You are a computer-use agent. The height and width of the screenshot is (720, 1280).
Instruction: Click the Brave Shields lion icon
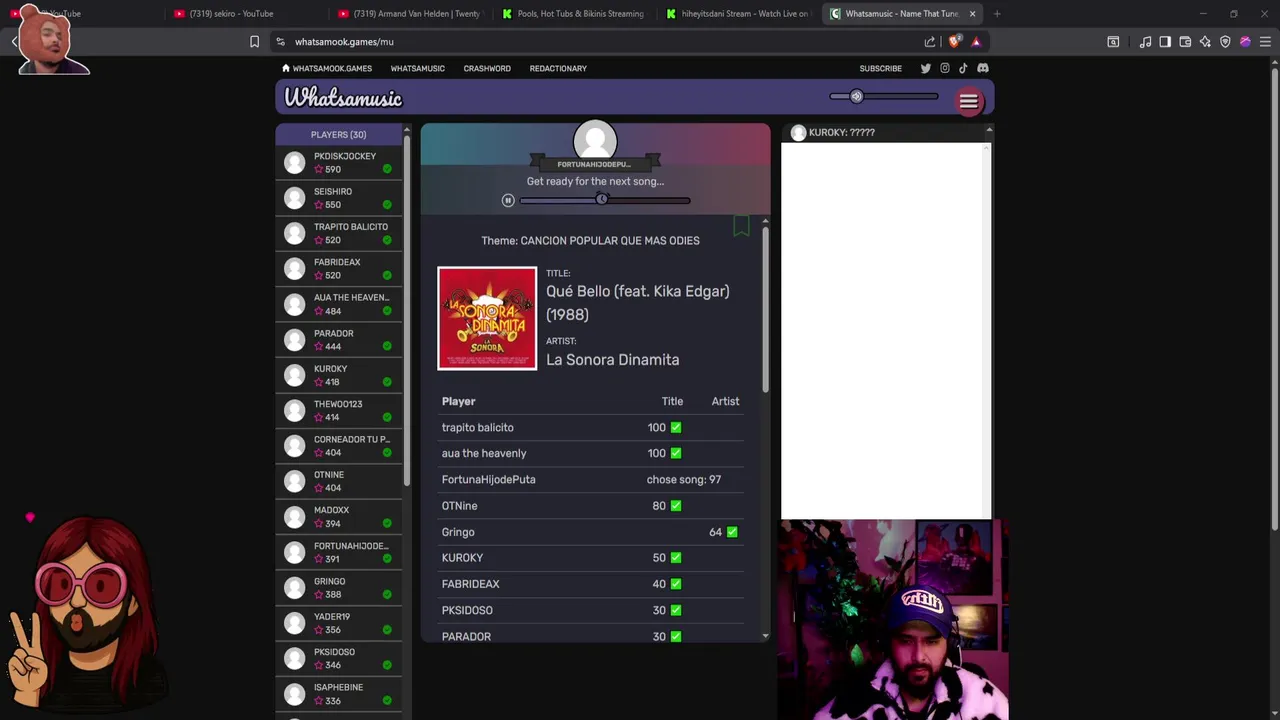[x=954, y=42]
